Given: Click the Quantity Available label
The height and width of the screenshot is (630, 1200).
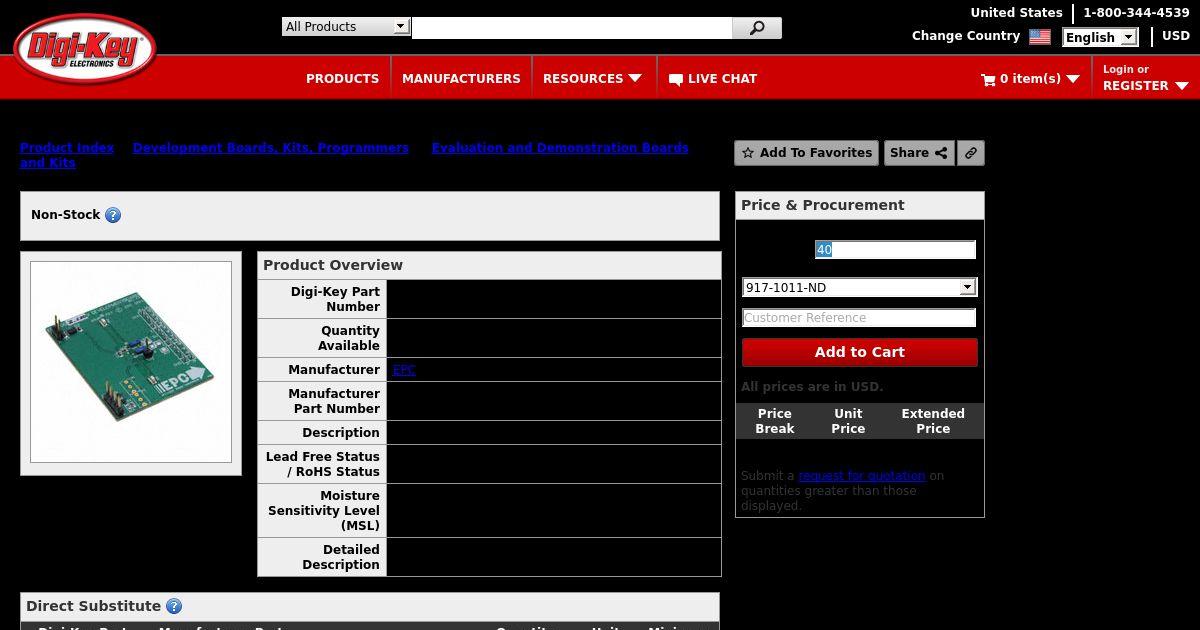Looking at the screenshot, I should pyautogui.click(x=322, y=338).
